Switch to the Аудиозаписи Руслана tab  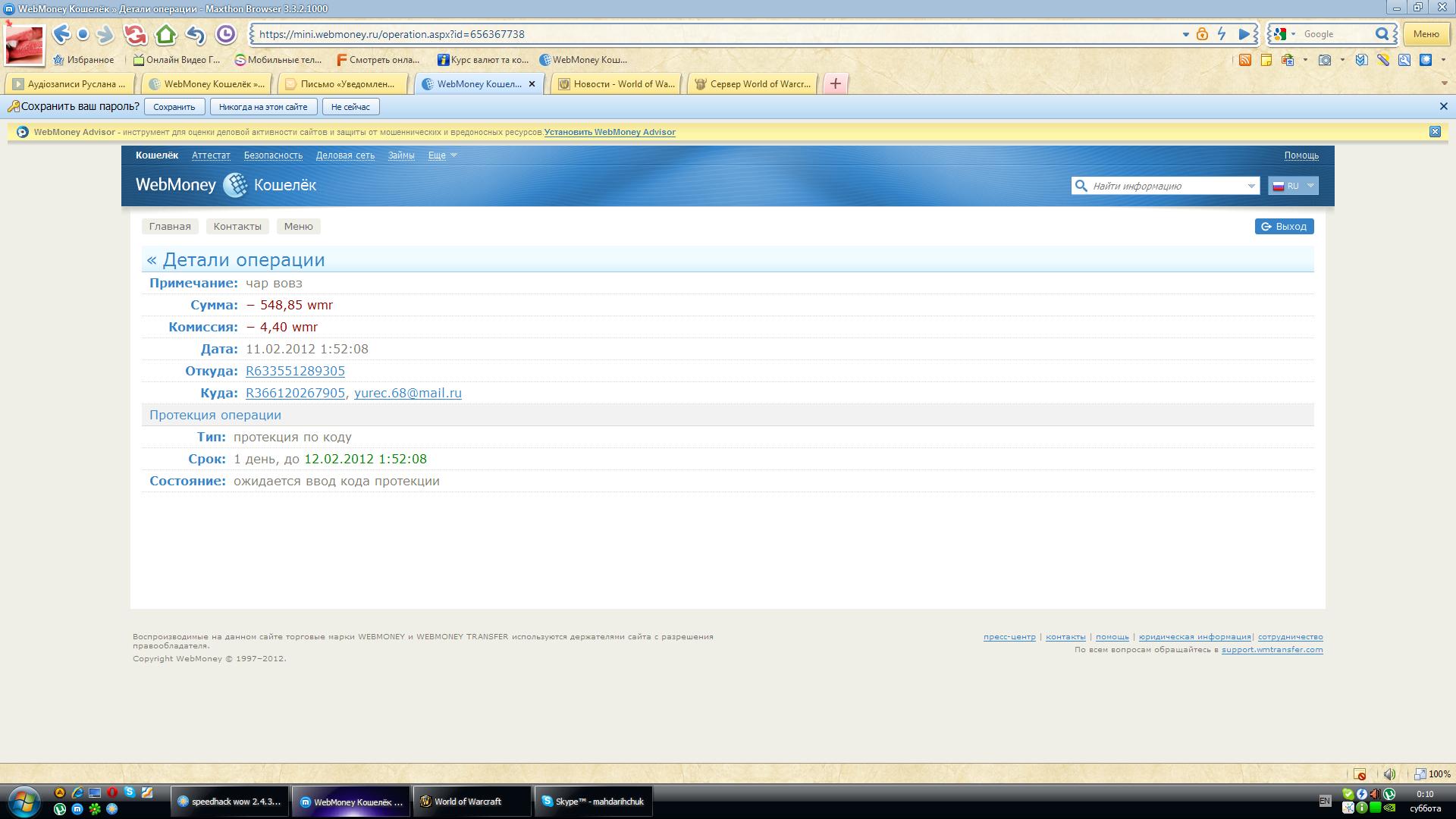click(69, 84)
